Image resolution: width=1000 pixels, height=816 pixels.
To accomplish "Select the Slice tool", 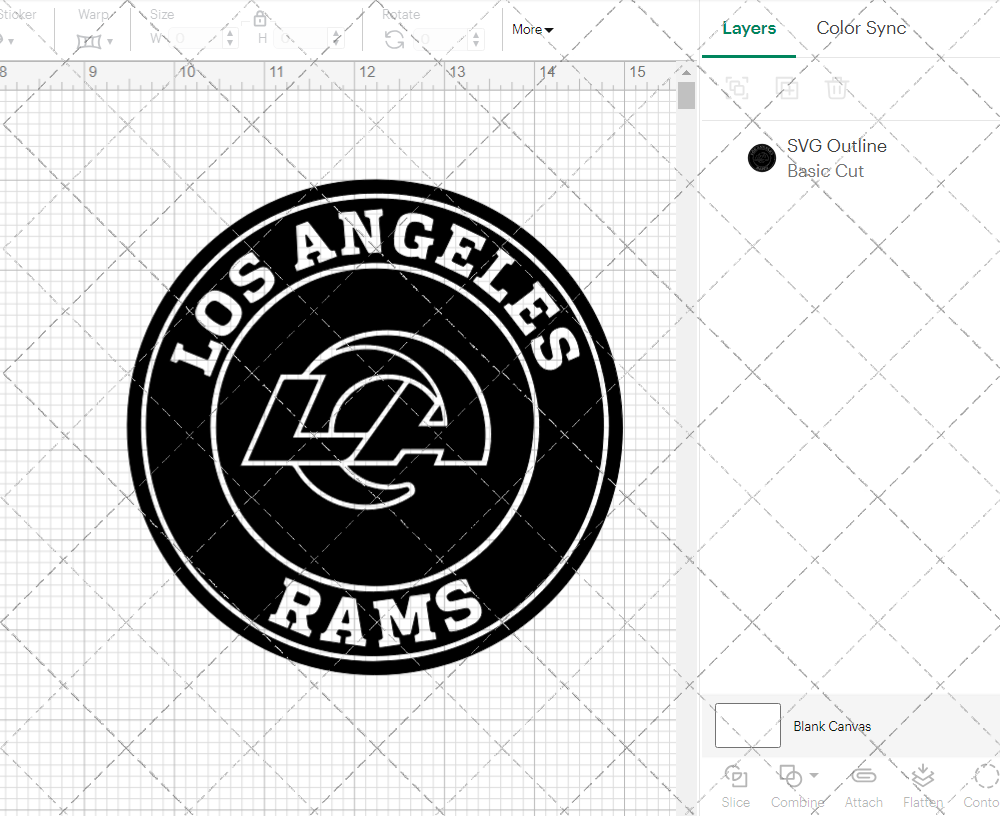I will pyautogui.click(x=736, y=786).
